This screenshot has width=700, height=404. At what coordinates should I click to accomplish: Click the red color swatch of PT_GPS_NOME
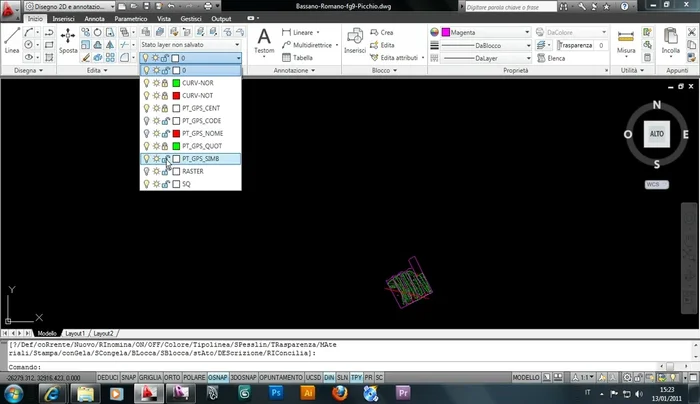pos(176,133)
